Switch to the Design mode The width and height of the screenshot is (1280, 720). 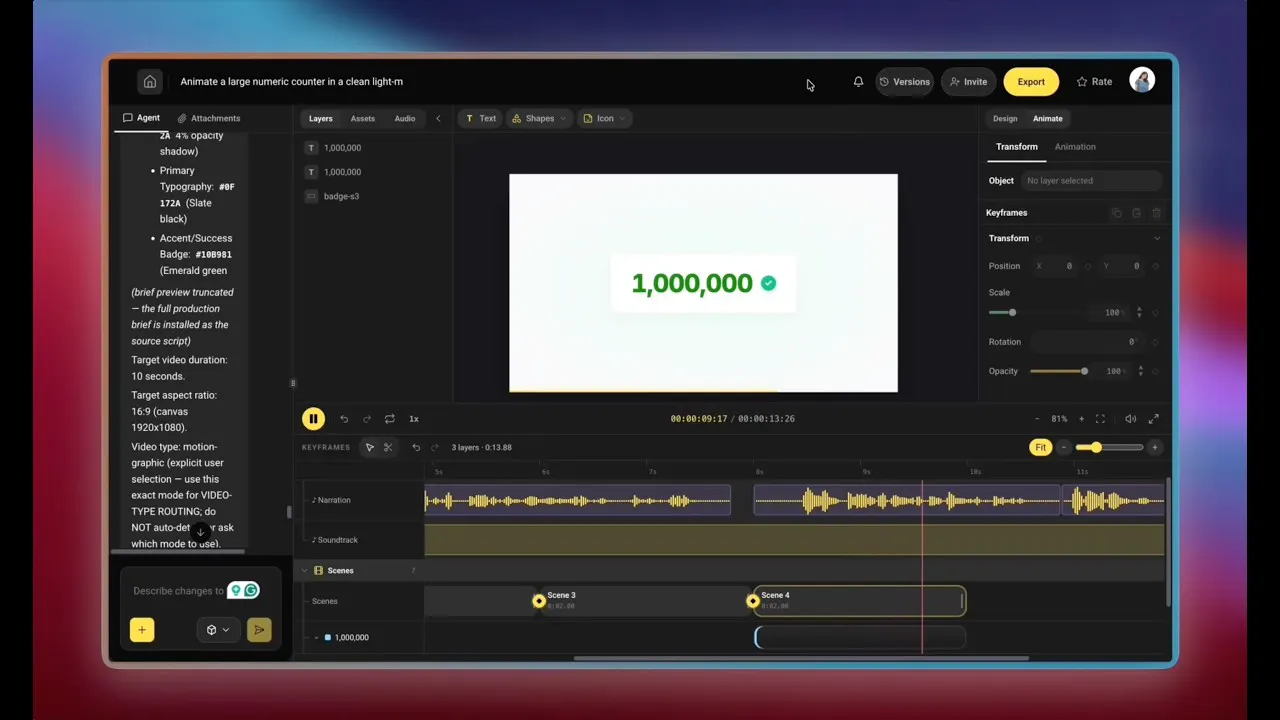click(1005, 118)
